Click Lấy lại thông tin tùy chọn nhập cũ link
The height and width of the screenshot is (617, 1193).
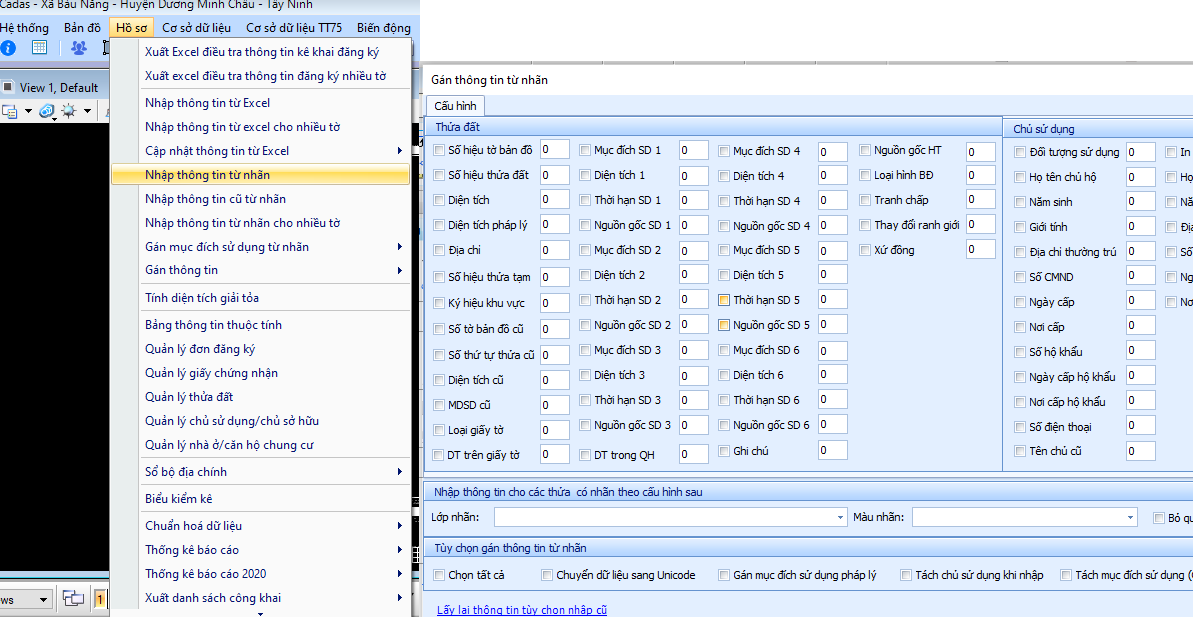521,609
